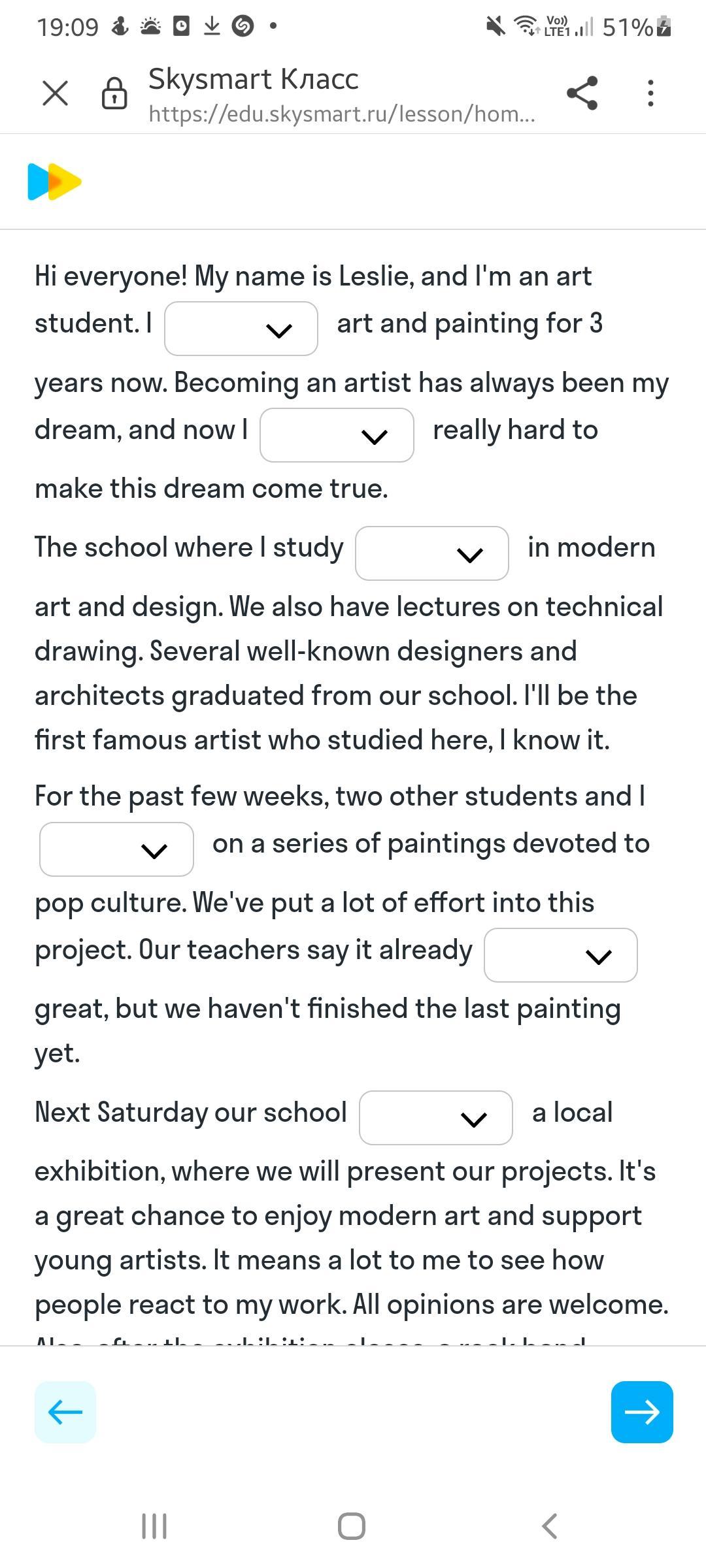
Task: Tap the battery percentage indicator
Action: coord(627,27)
